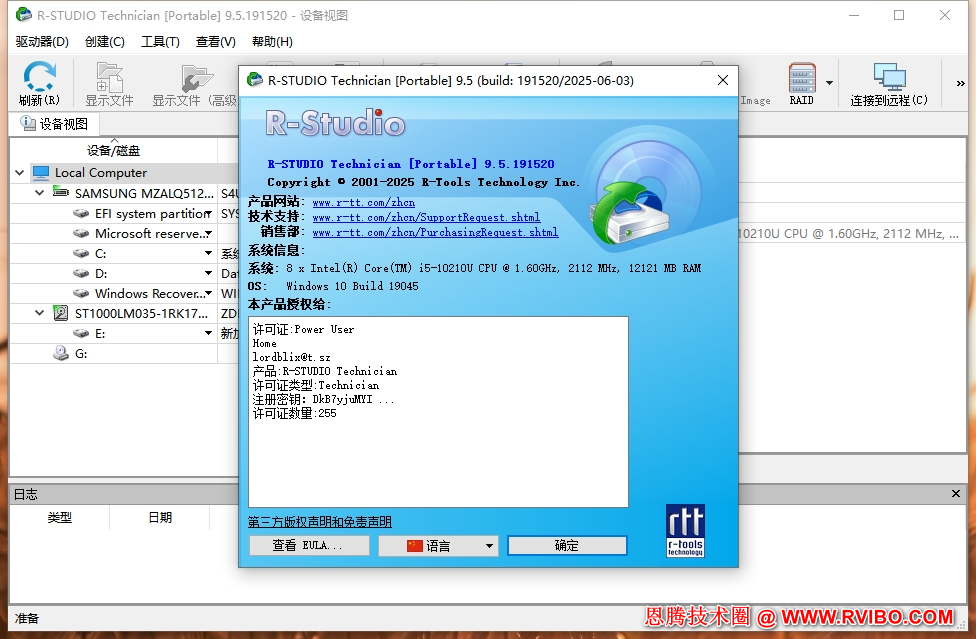
Task: Collapse the Local Computer tree node
Action: pyautogui.click(x=19, y=173)
